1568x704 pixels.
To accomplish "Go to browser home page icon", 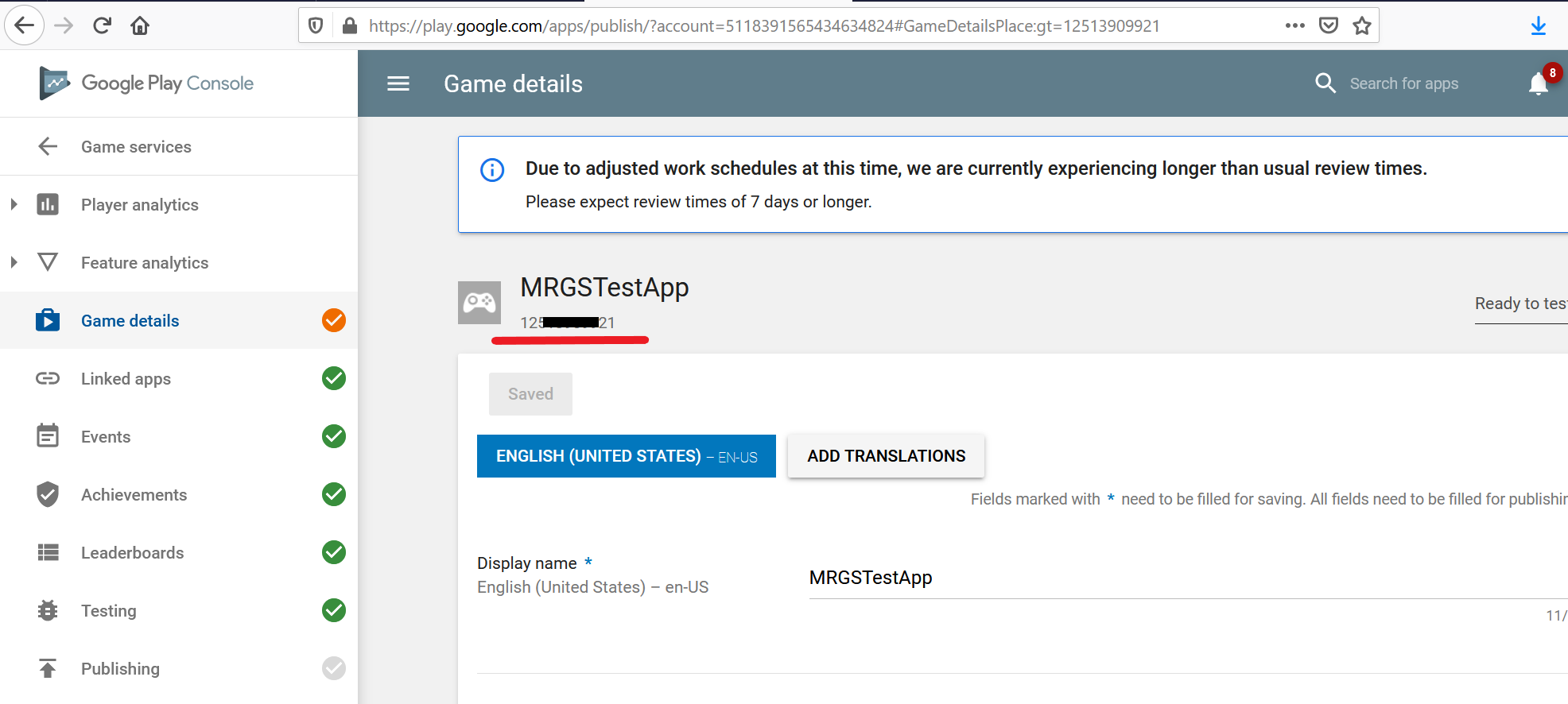I will click(140, 25).
